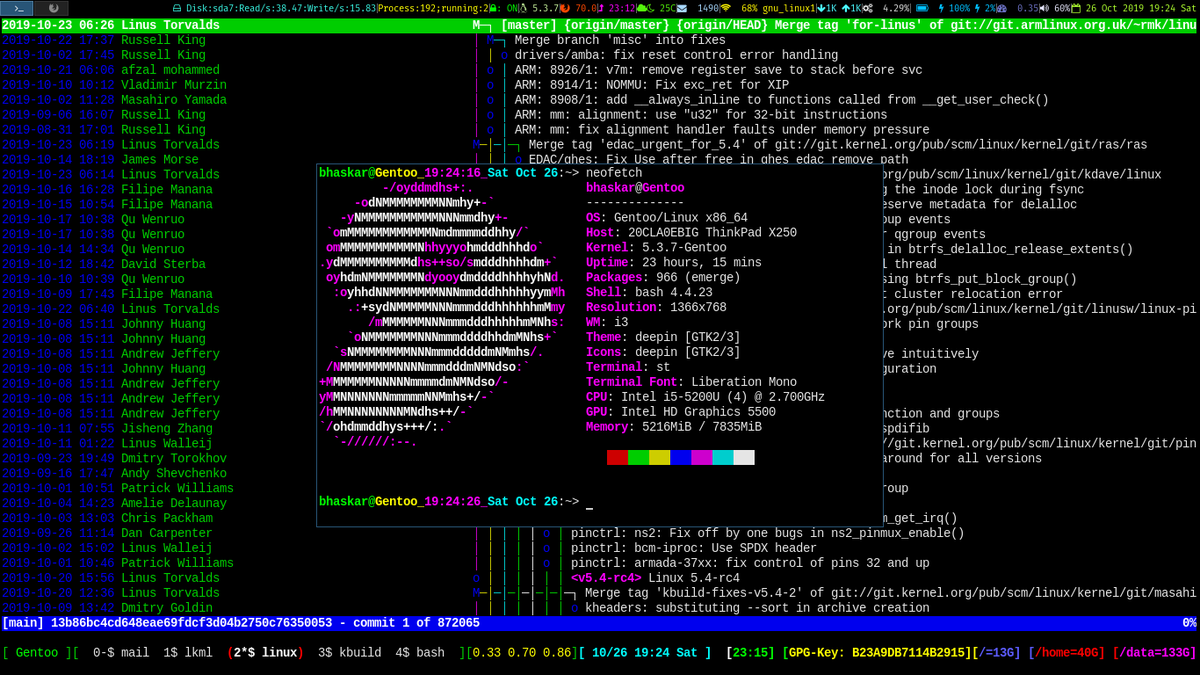
Task: Click the magenta neofetch color block
Action: pos(701,457)
